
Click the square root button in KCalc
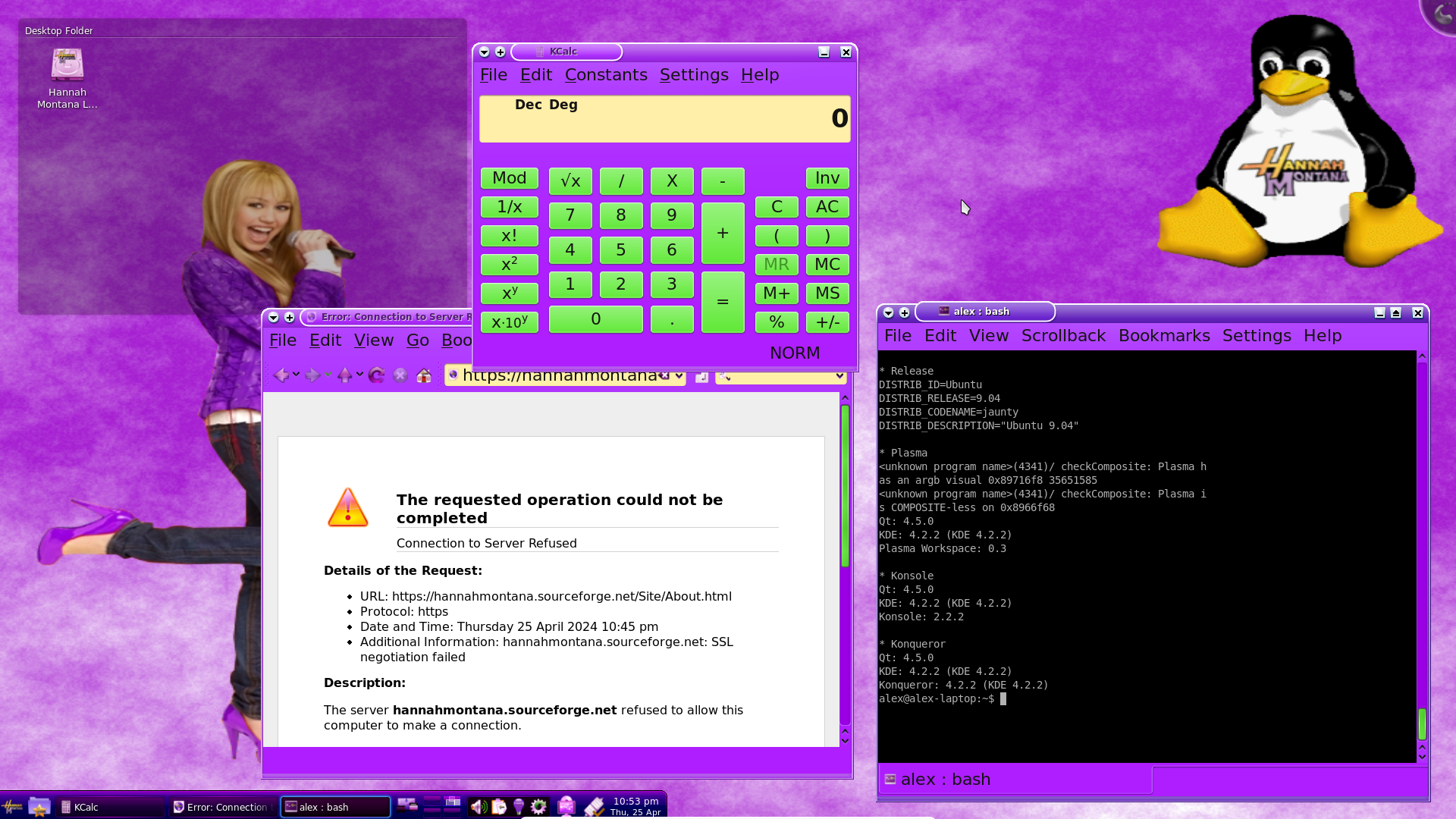(570, 181)
